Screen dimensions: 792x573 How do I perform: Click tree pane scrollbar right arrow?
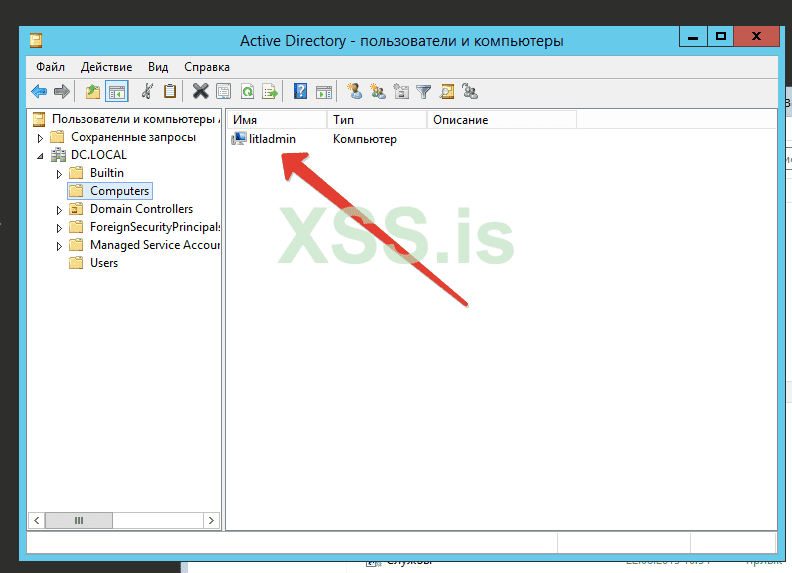tap(211, 520)
